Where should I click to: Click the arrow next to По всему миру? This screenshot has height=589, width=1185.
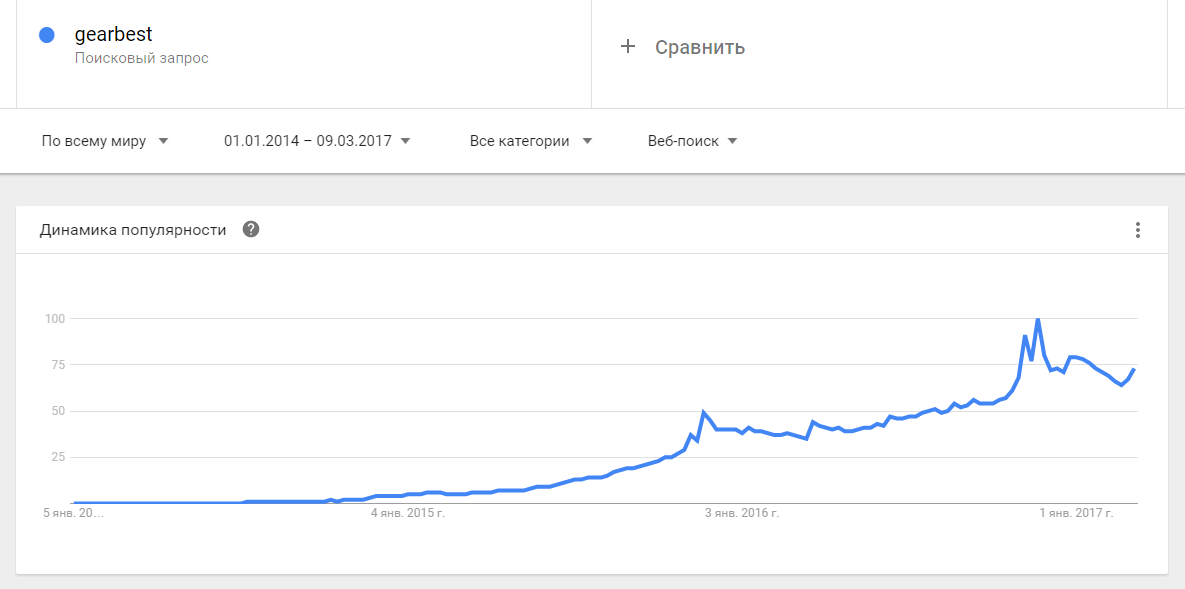[x=163, y=141]
